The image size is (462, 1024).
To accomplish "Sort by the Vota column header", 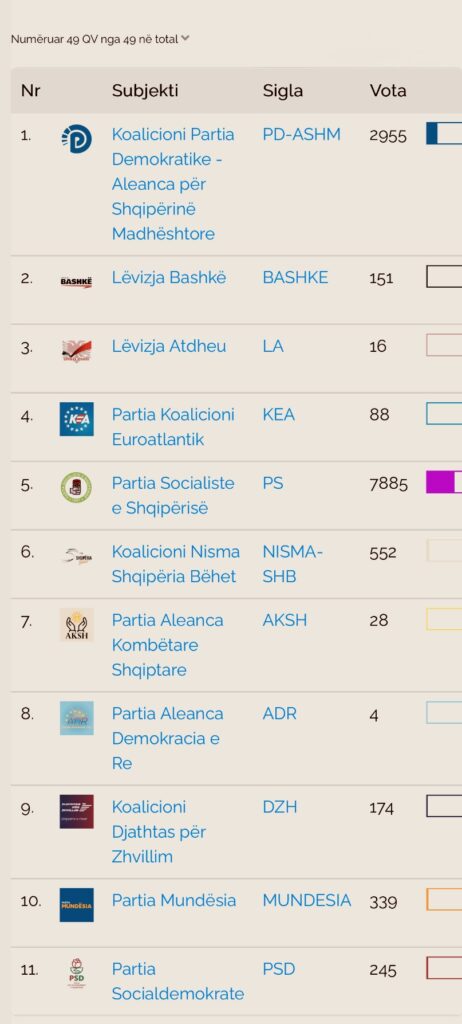I will (388, 90).
